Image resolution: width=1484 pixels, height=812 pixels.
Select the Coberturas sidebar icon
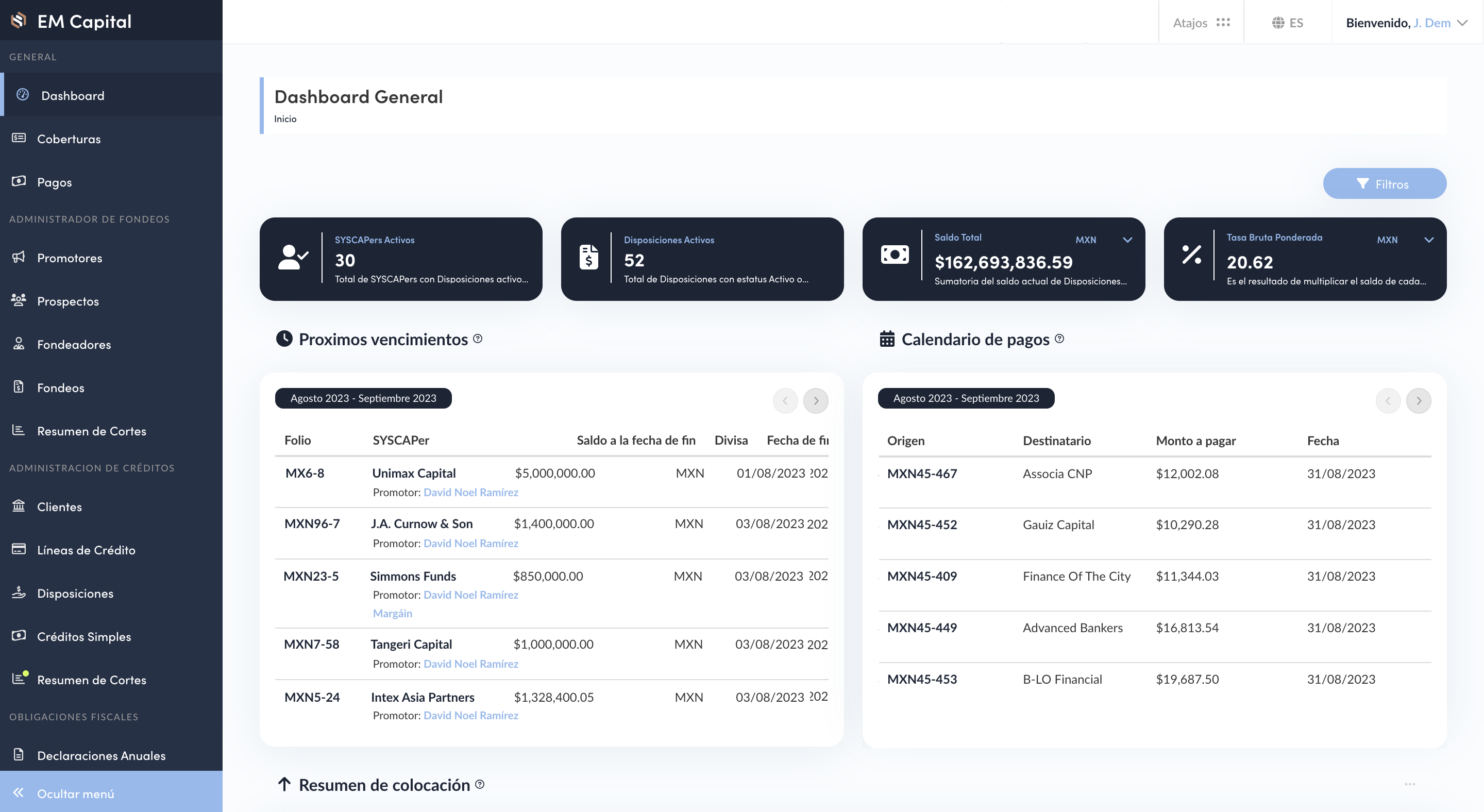(x=19, y=138)
